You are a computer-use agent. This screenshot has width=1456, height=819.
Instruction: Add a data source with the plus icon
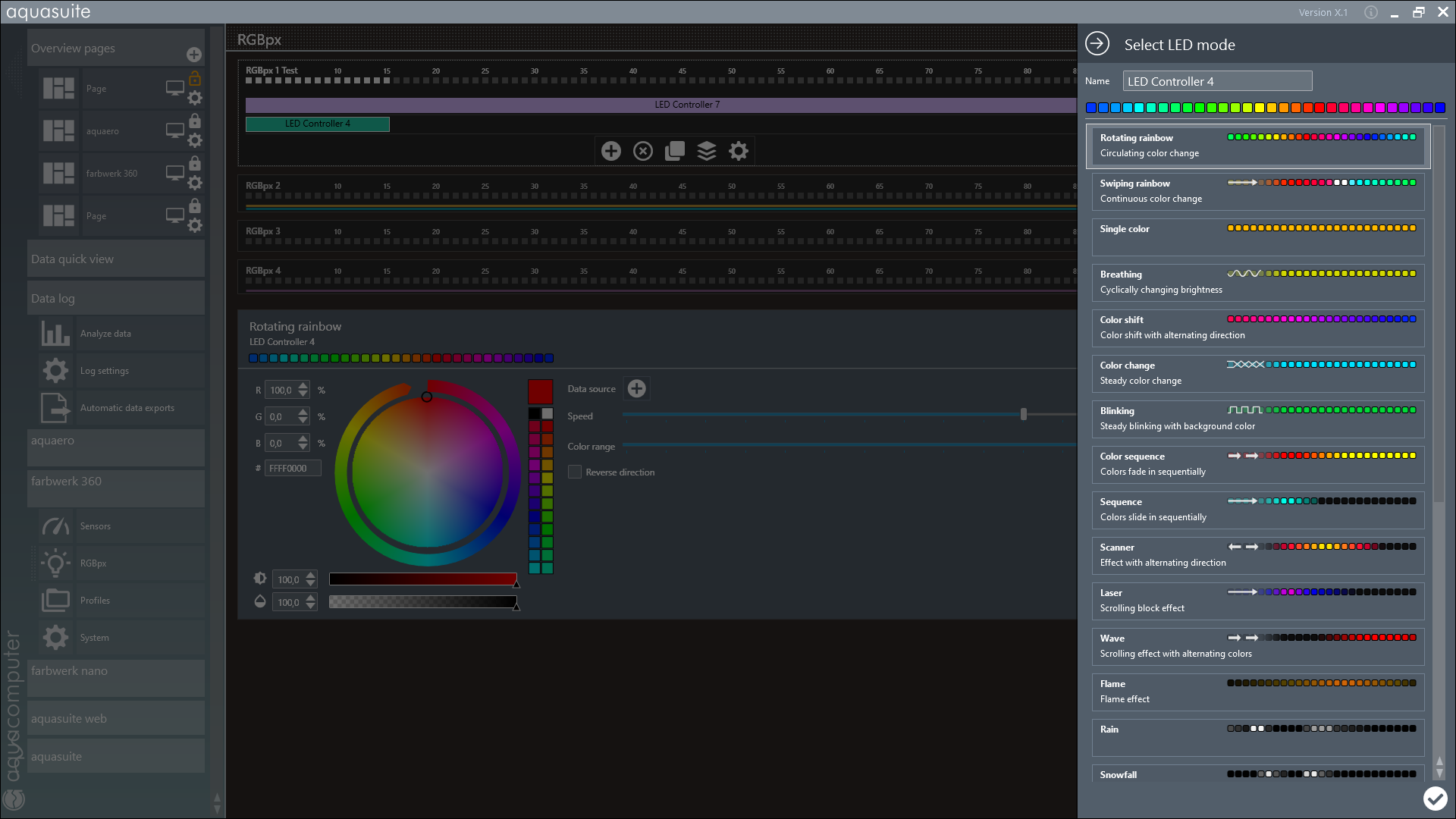637,389
